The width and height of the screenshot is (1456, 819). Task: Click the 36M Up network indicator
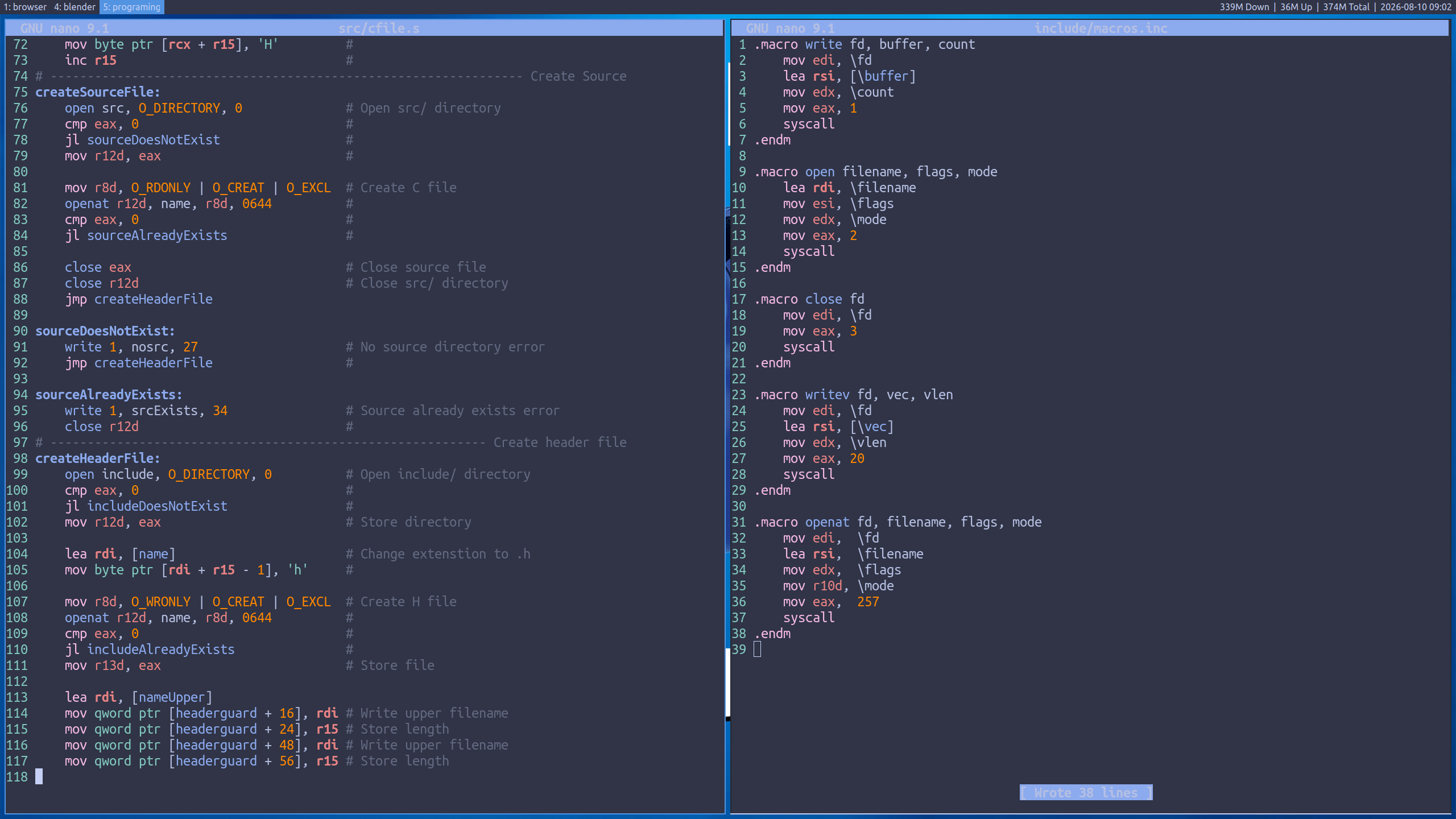[x=1296, y=7]
